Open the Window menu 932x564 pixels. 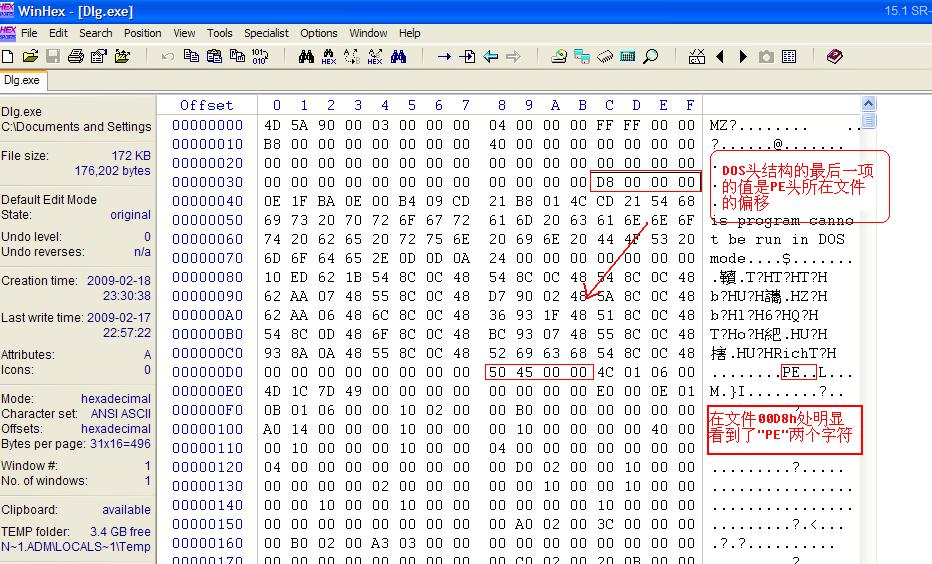(x=368, y=33)
